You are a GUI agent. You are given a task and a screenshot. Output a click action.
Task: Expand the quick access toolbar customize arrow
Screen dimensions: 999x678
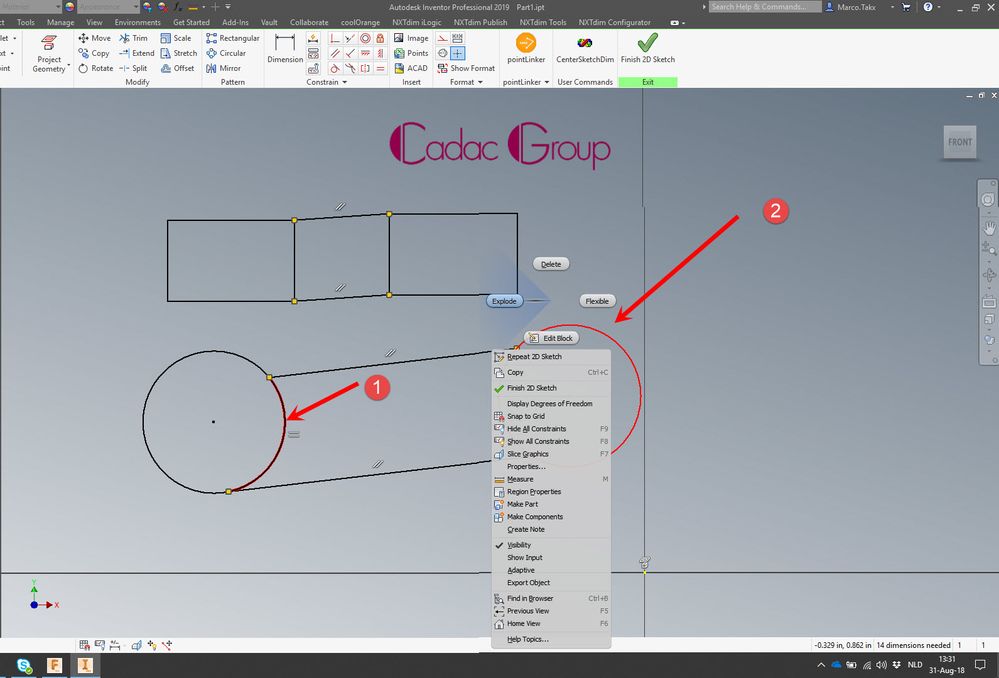[x=228, y=6]
